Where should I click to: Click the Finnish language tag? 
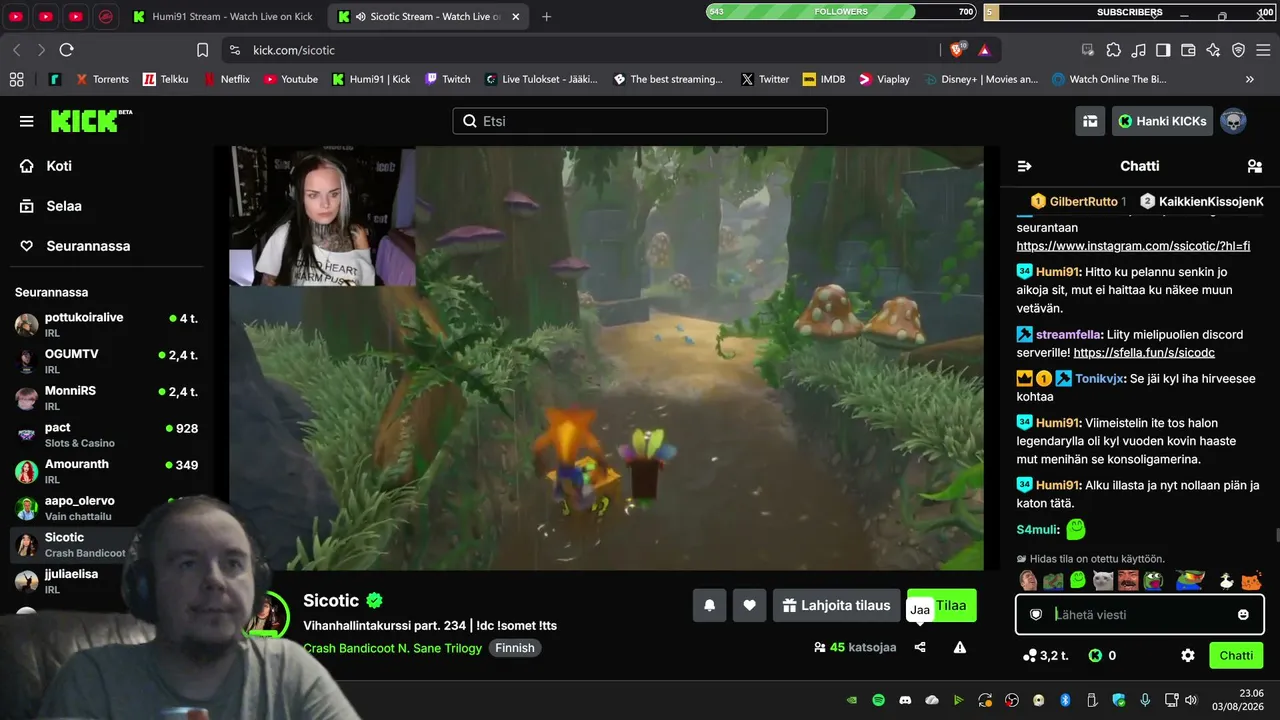[x=515, y=648]
